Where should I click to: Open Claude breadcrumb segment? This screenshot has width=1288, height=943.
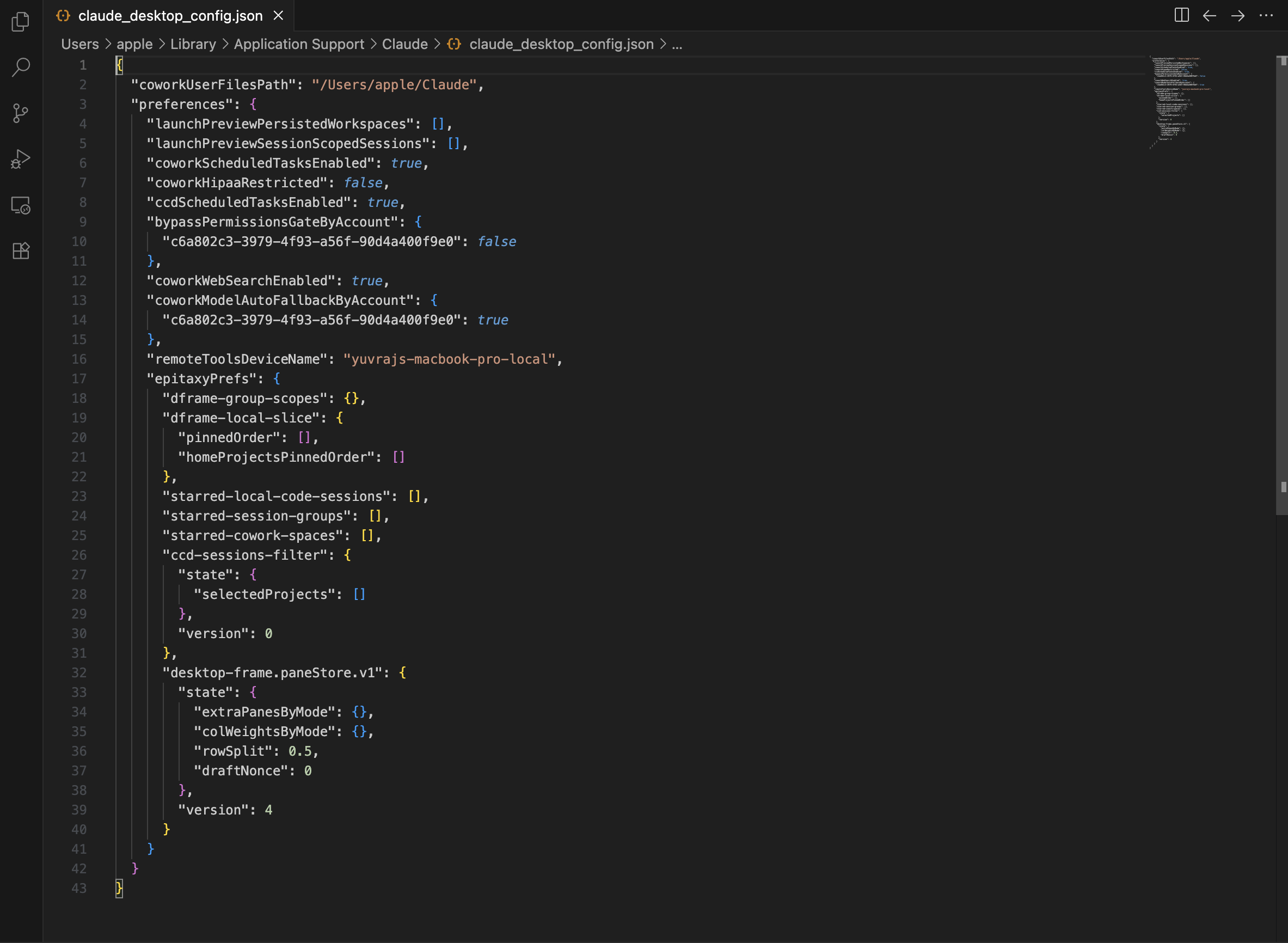[x=404, y=44]
